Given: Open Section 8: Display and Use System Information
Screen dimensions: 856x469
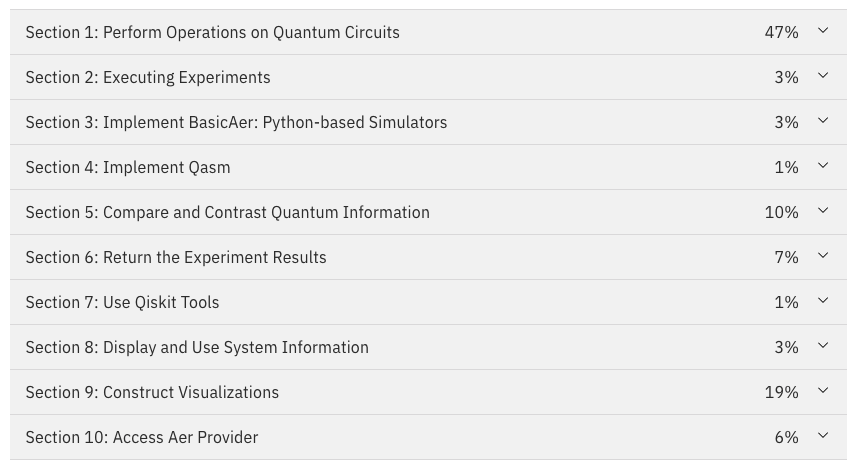Looking at the screenshot, I should click(197, 347).
